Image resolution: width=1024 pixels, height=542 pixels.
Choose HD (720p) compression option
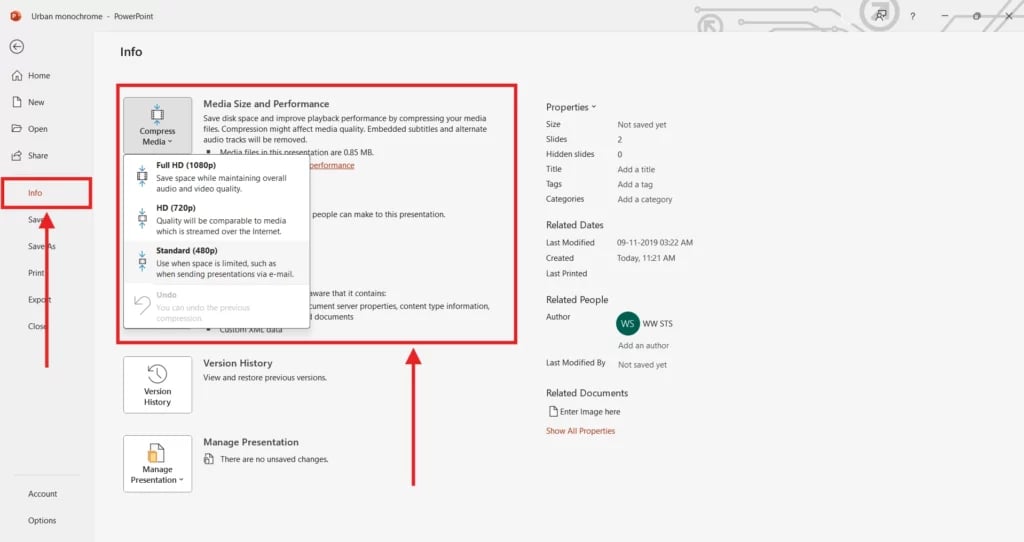216,220
